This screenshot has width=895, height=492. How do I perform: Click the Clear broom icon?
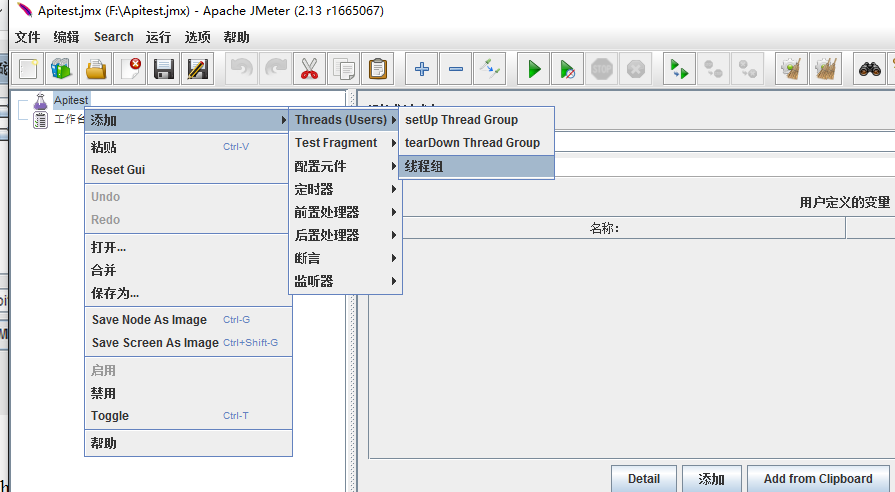[x=791, y=69]
